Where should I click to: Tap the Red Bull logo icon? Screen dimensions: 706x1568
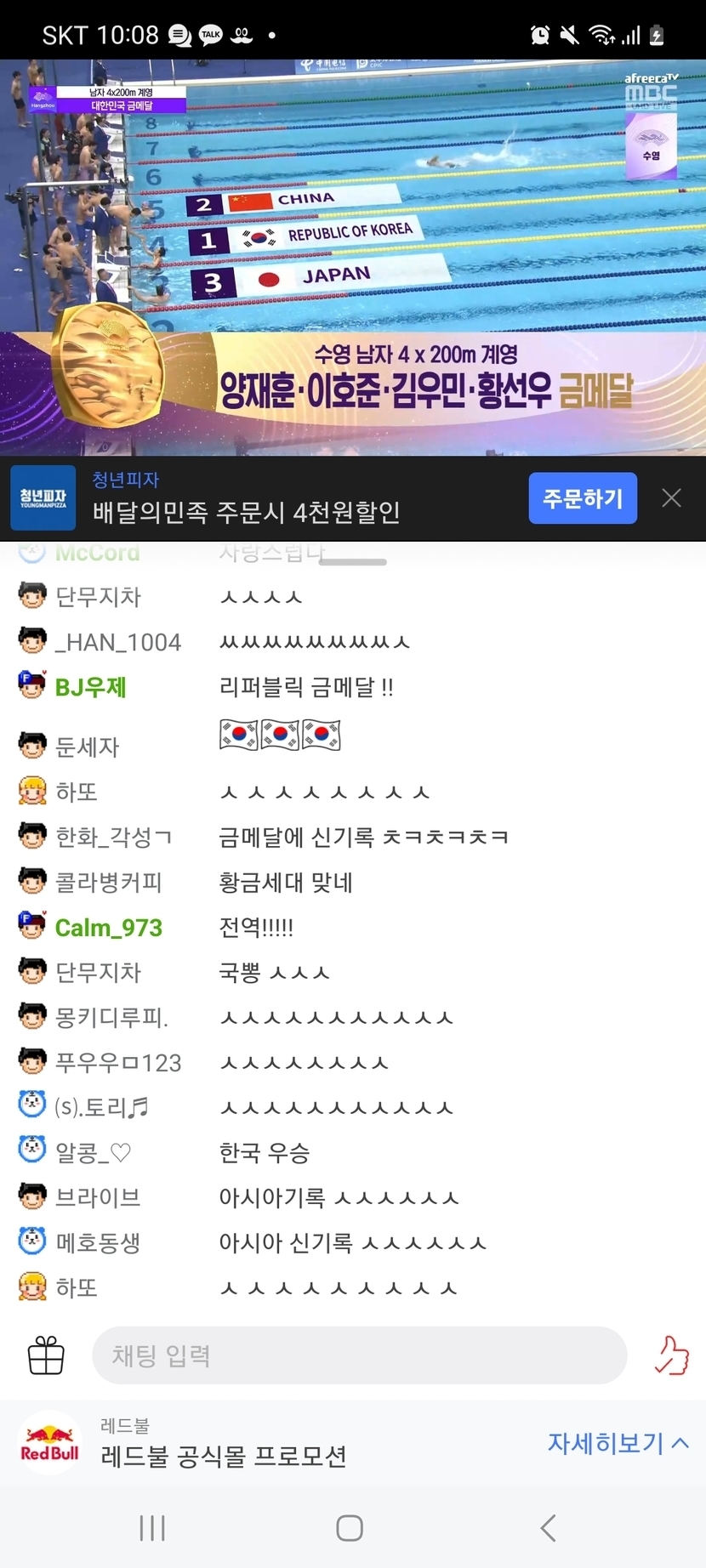pyautogui.click(x=49, y=1444)
